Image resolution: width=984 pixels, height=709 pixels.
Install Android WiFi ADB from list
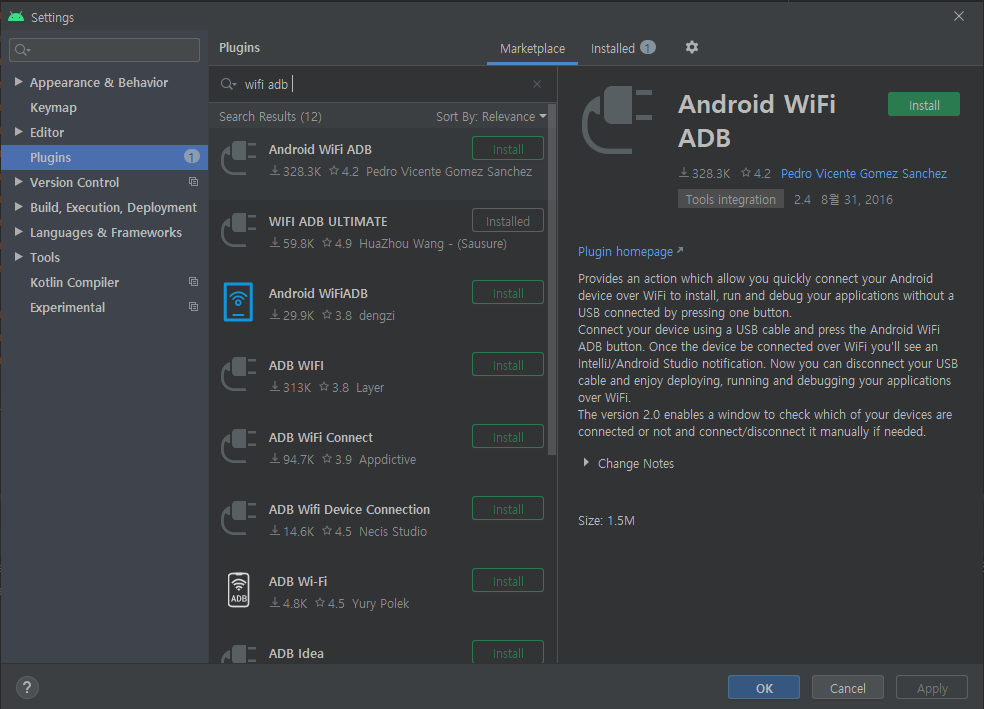508,149
